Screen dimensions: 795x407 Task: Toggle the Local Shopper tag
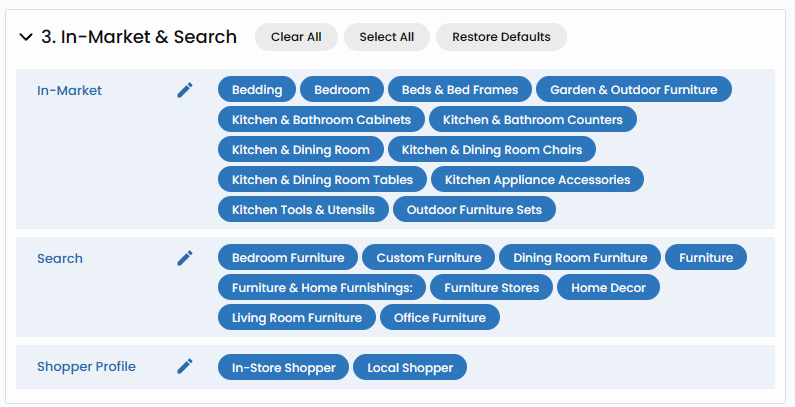click(410, 368)
